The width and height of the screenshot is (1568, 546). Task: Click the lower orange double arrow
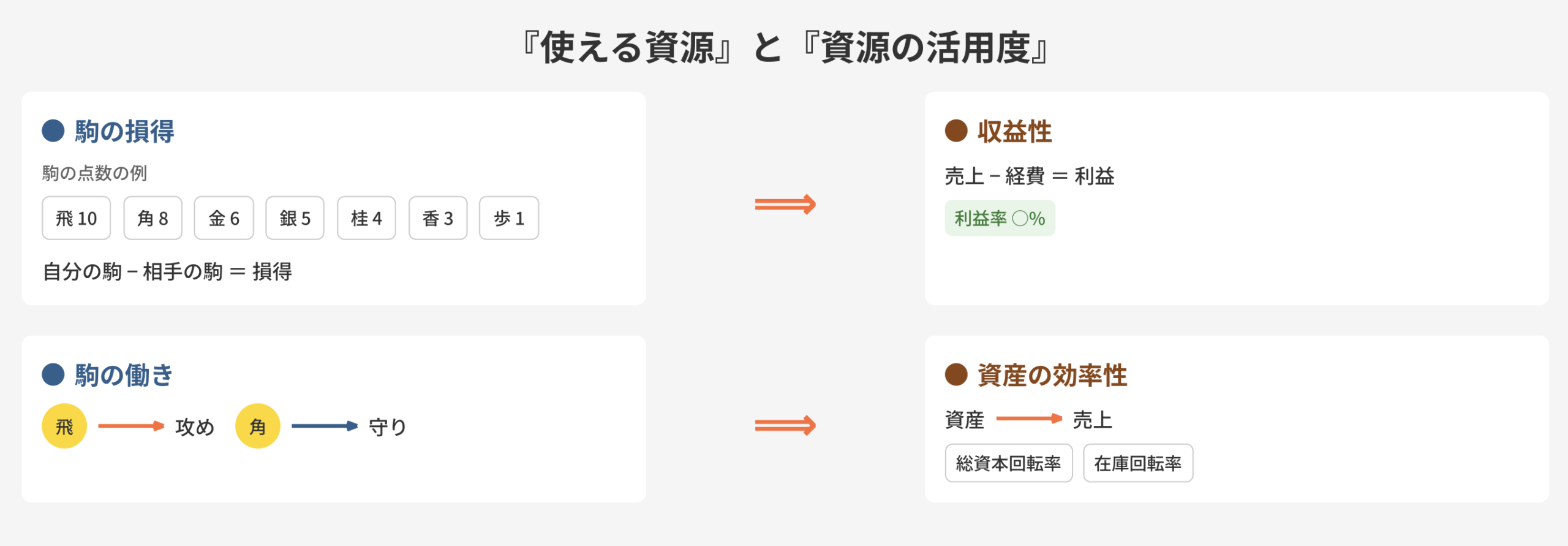click(785, 425)
